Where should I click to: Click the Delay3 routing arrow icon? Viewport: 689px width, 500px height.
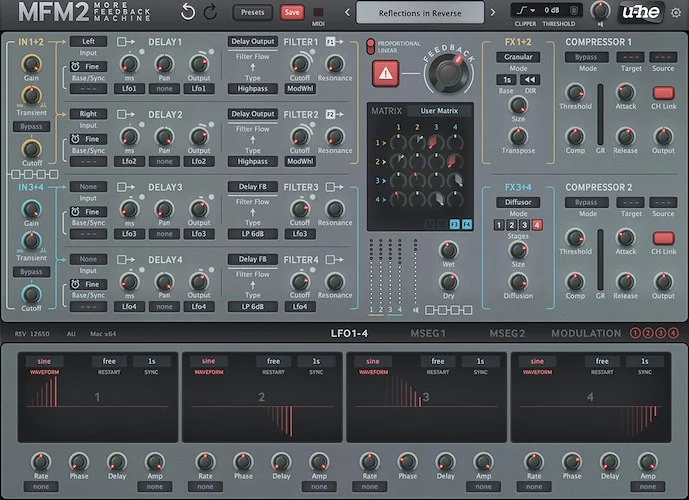(x=126, y=187)
